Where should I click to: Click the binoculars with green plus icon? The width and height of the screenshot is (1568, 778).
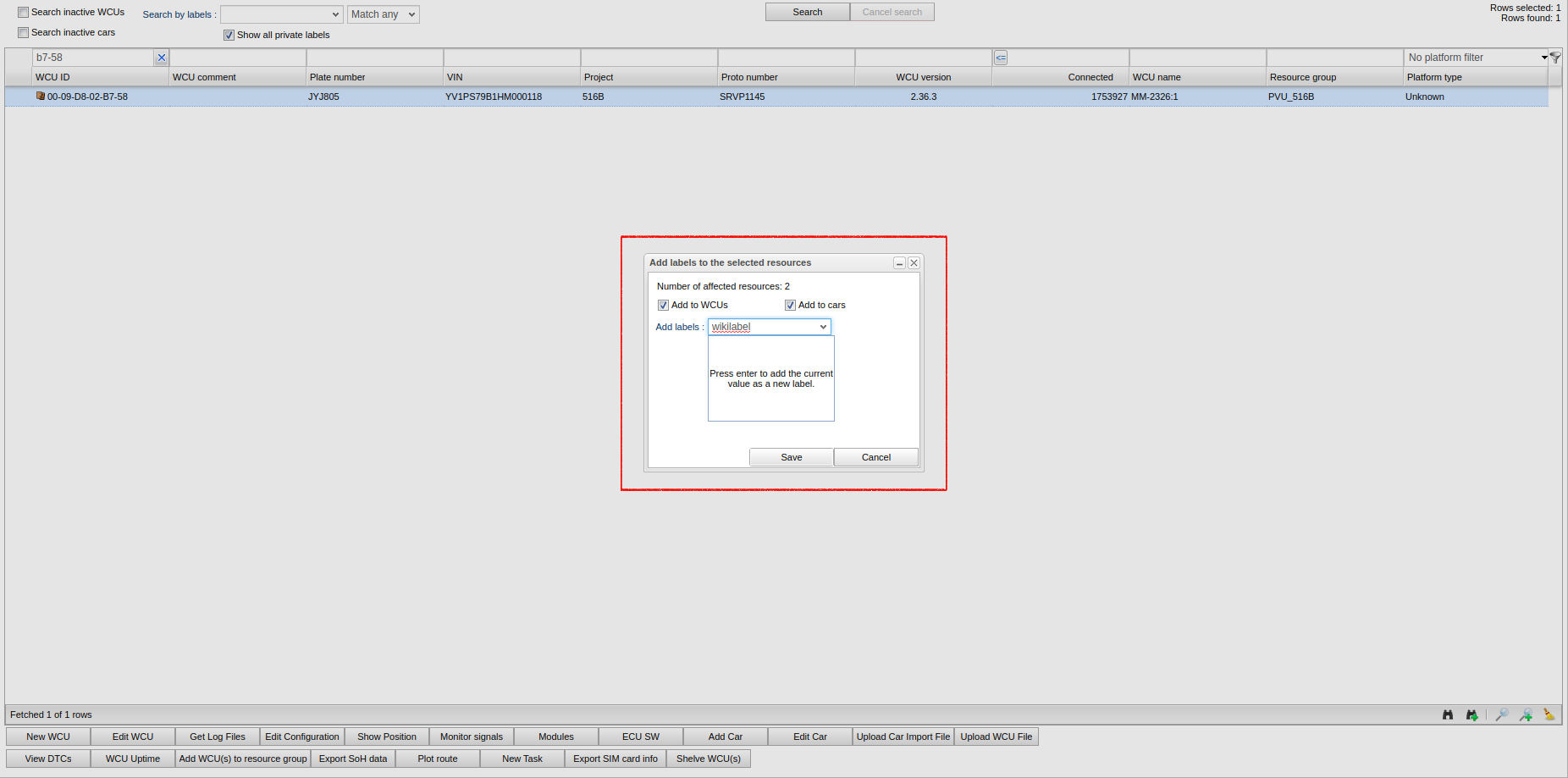click(x=1472, y=715)
